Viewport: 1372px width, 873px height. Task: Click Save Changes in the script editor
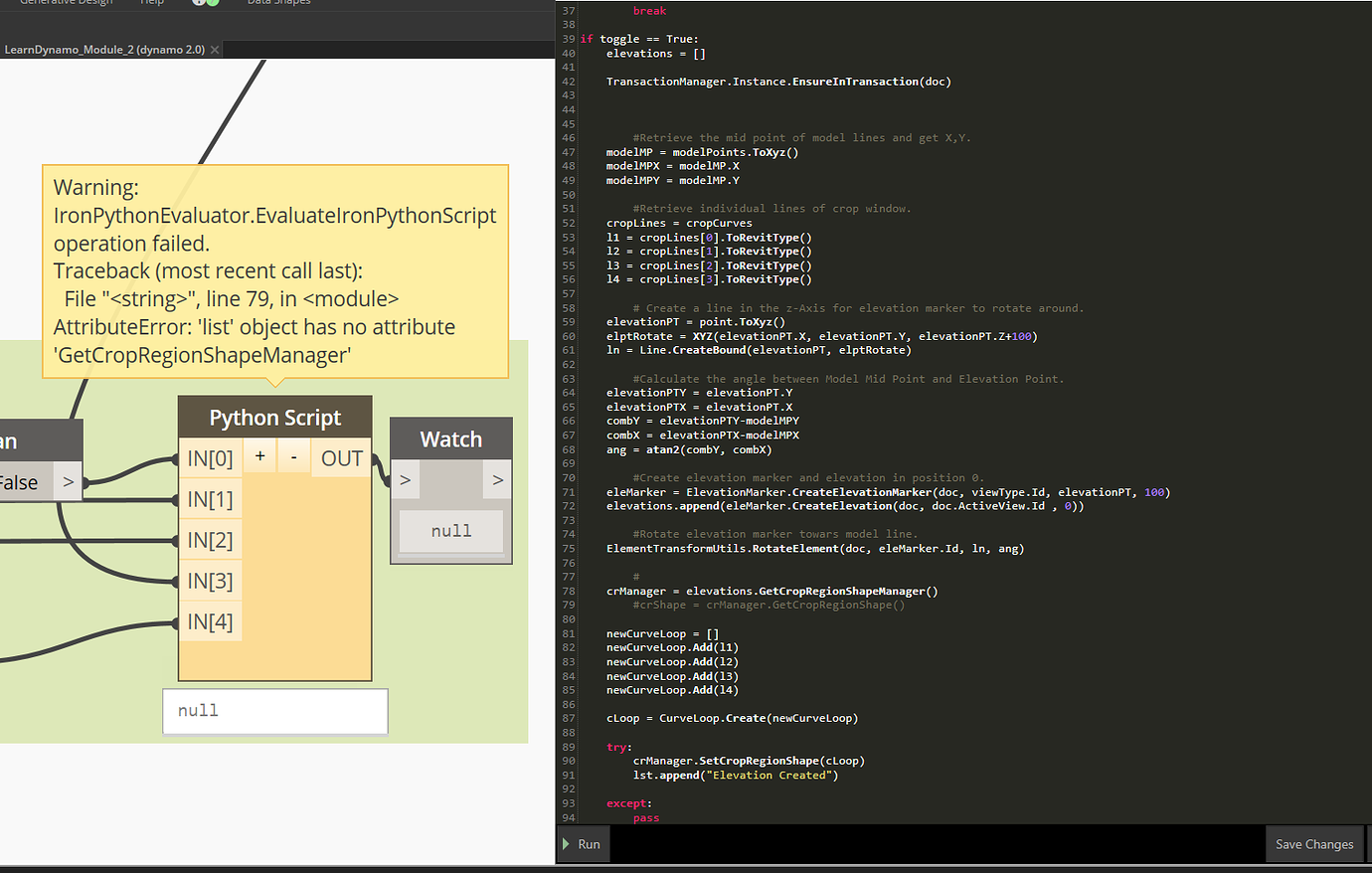(x=1314, y=843)
